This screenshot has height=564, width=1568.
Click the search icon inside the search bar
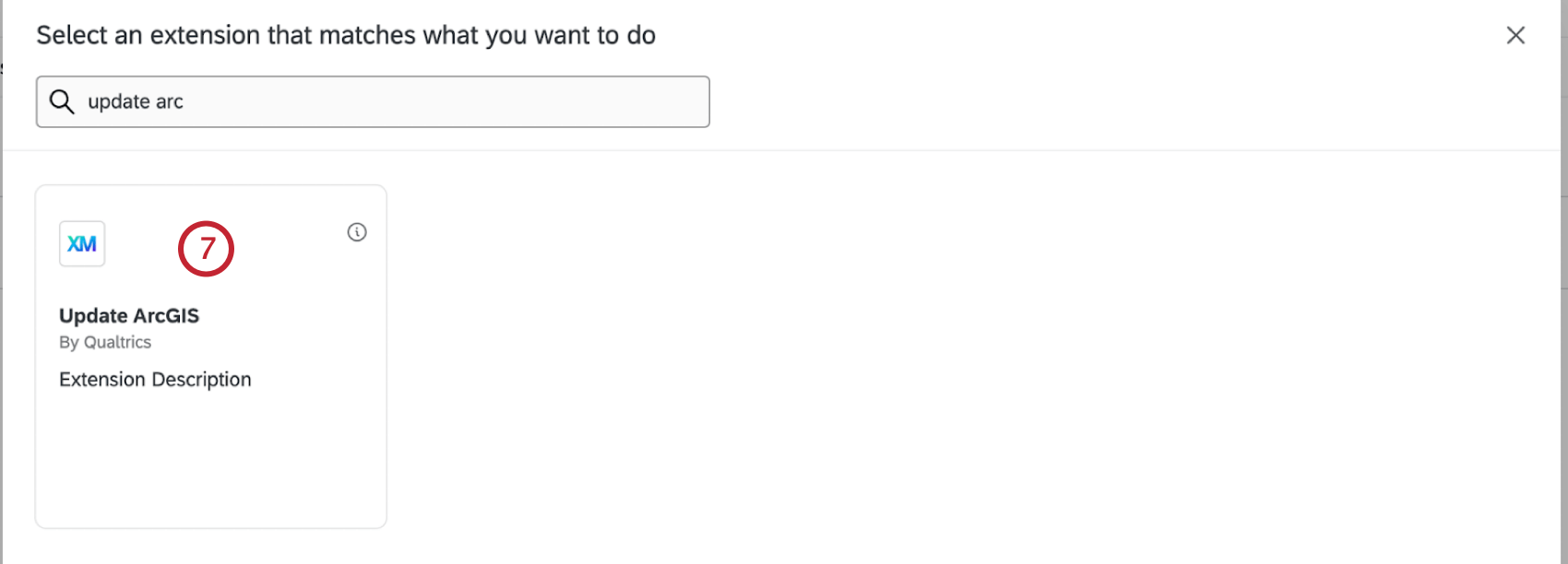[61, 101]
